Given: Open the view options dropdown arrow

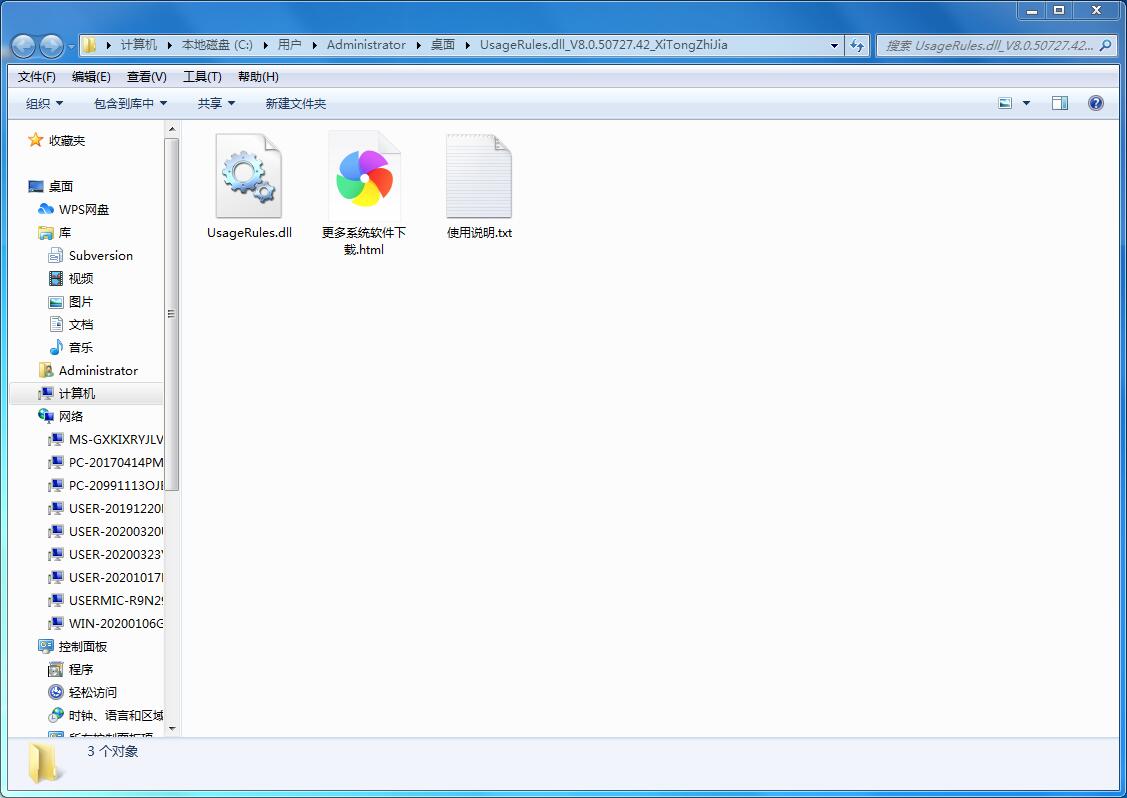Looking at the screenshot, I should (x=1026, y=103).
